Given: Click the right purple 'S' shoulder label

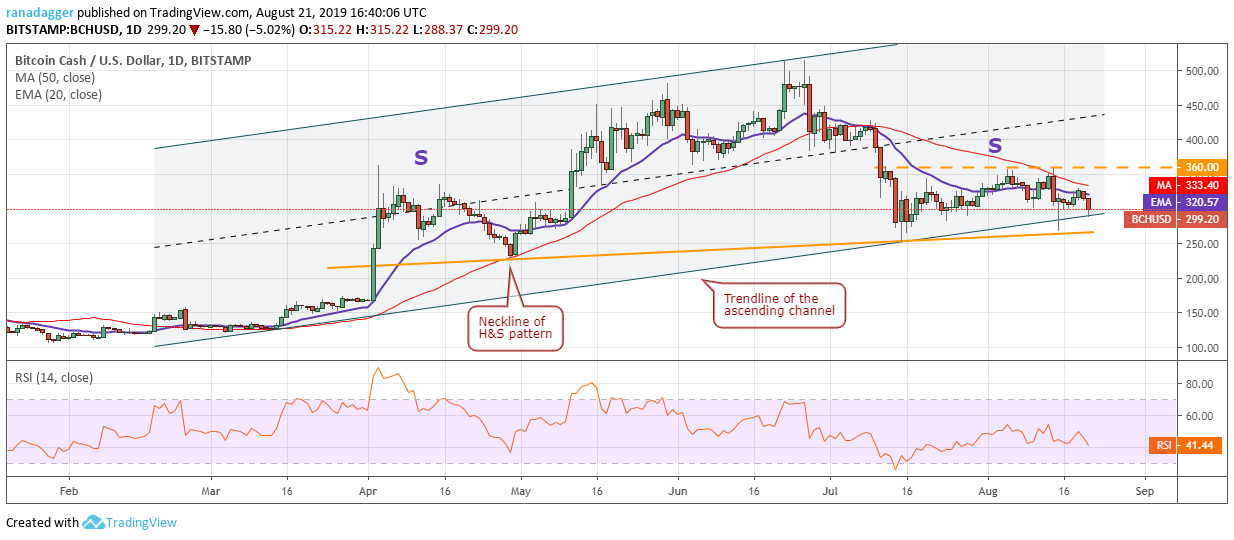Looking at the screenshot, I should (x=995, y=146).
